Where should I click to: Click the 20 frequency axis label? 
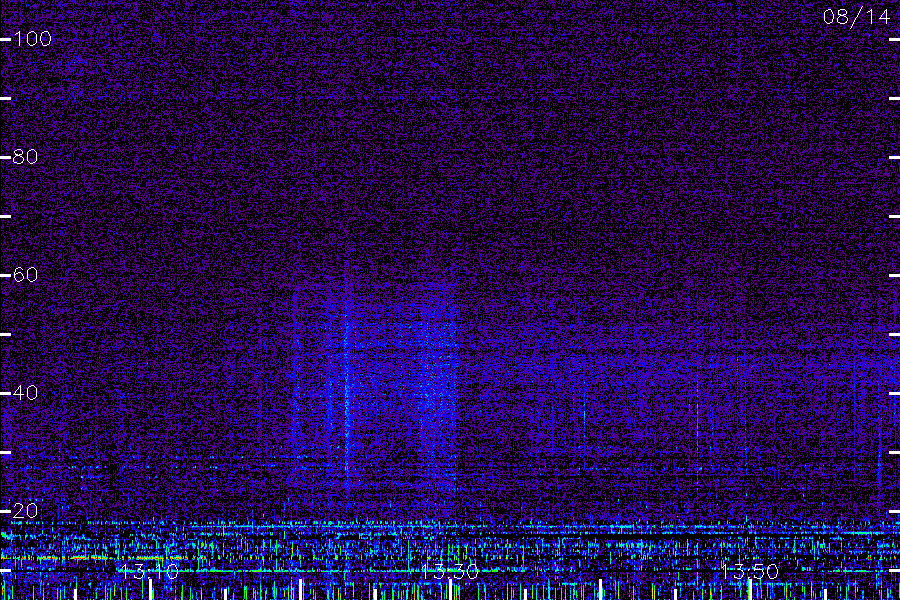25,511
